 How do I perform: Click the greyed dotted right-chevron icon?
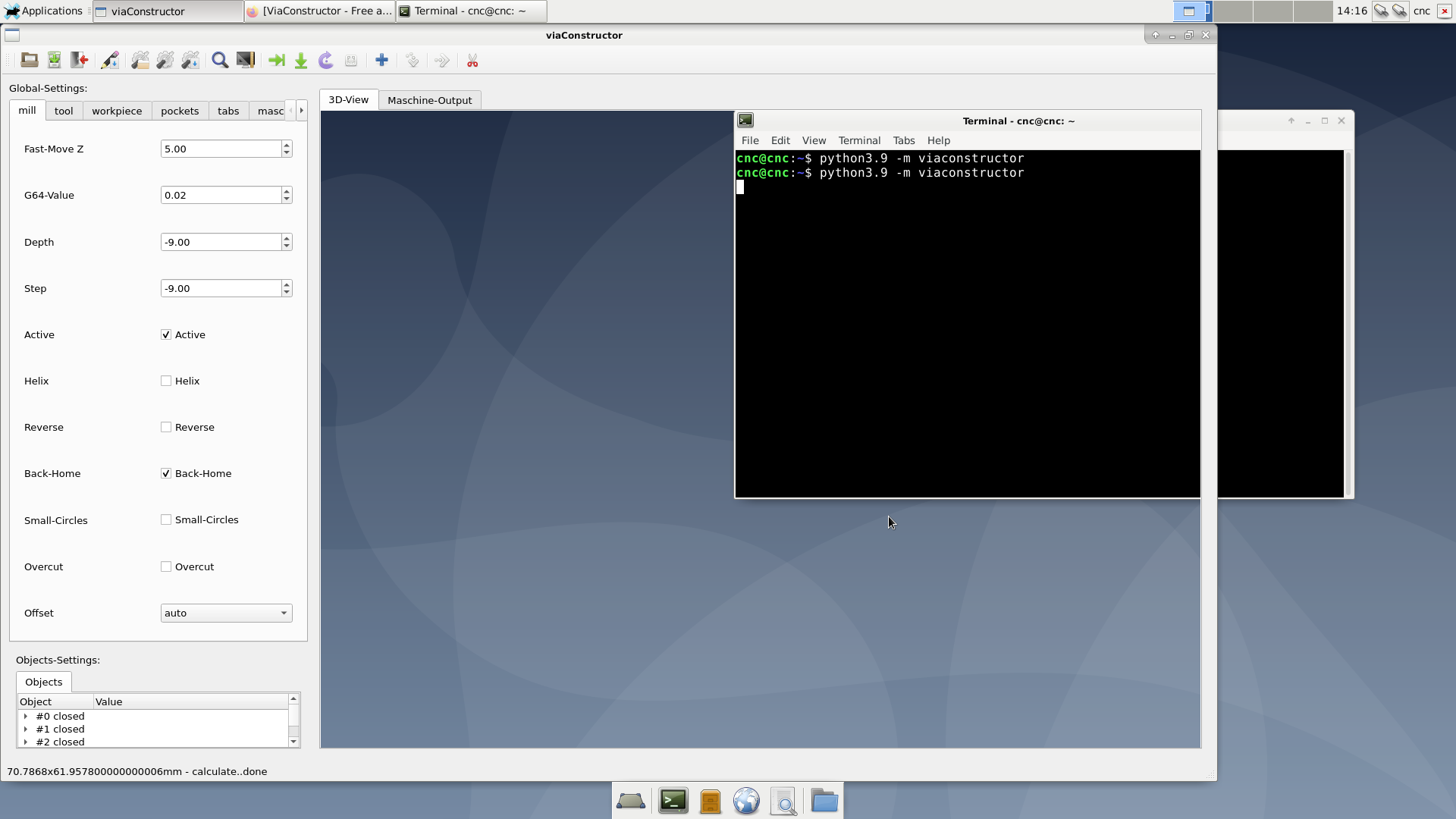coord(442,61)
